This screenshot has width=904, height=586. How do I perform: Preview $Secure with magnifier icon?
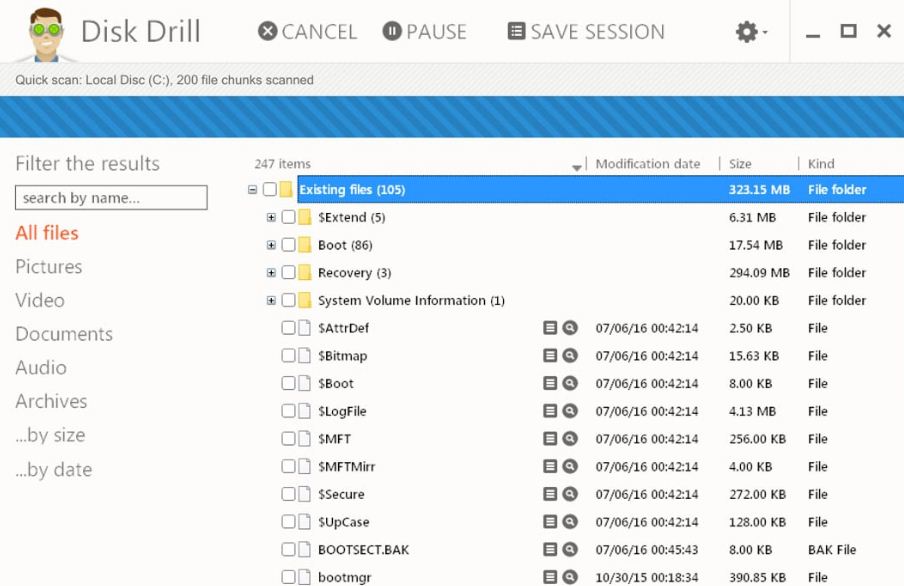(x=570, y=494)
